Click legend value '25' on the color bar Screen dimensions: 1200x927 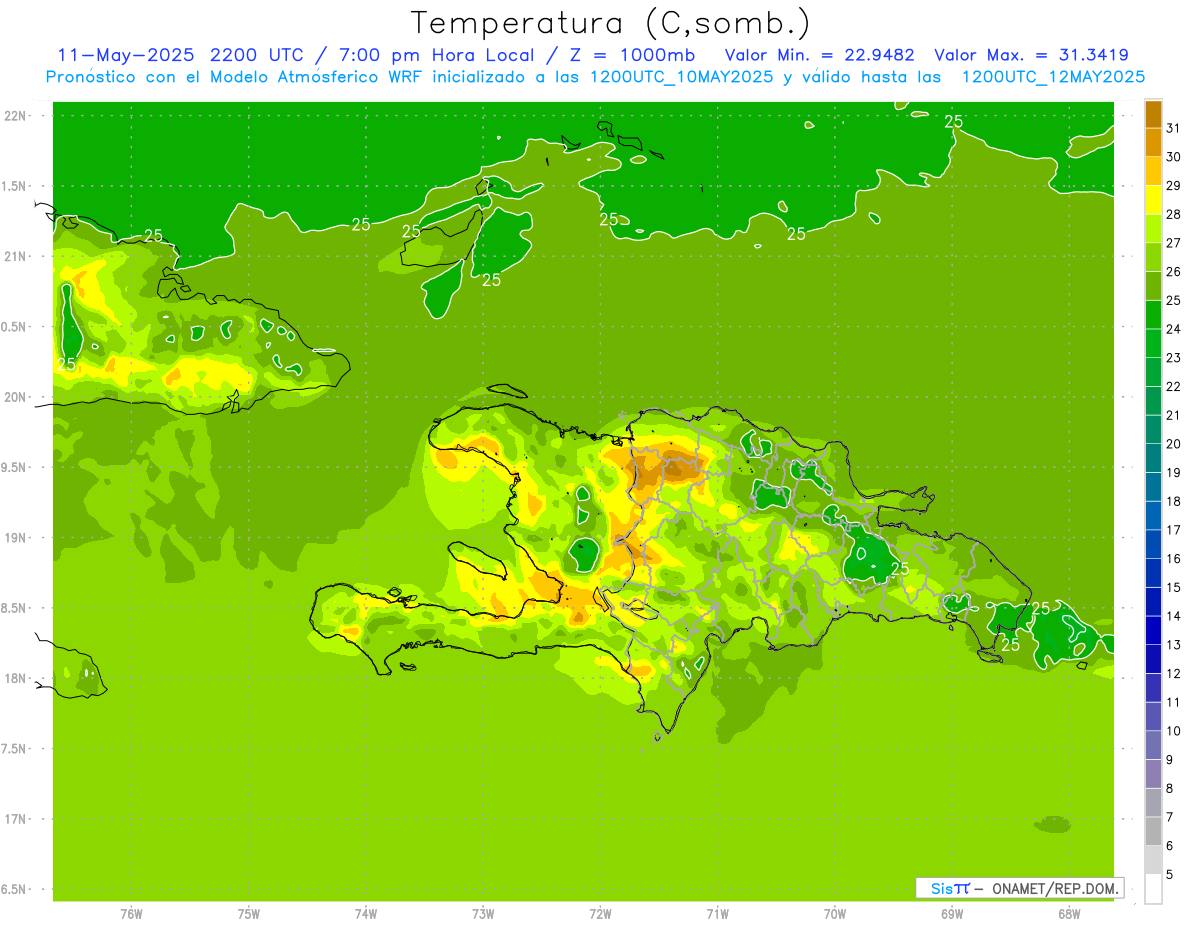coord(1173,300)
